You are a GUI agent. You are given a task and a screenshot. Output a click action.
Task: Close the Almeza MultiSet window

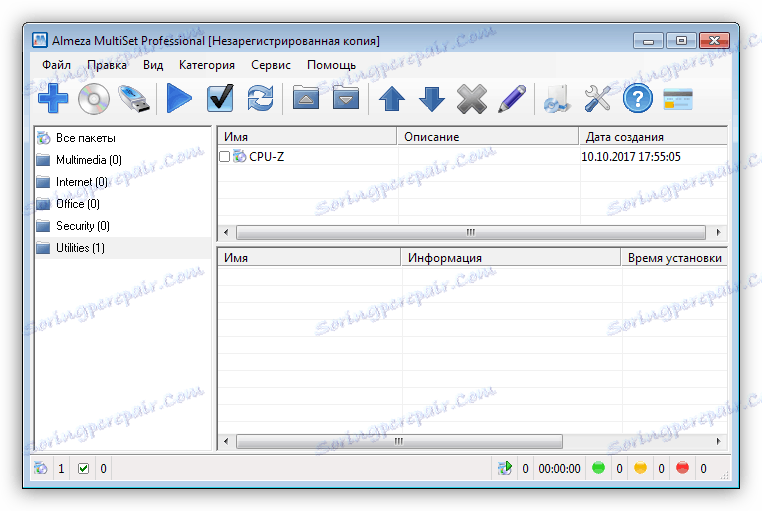pos(714,41)
